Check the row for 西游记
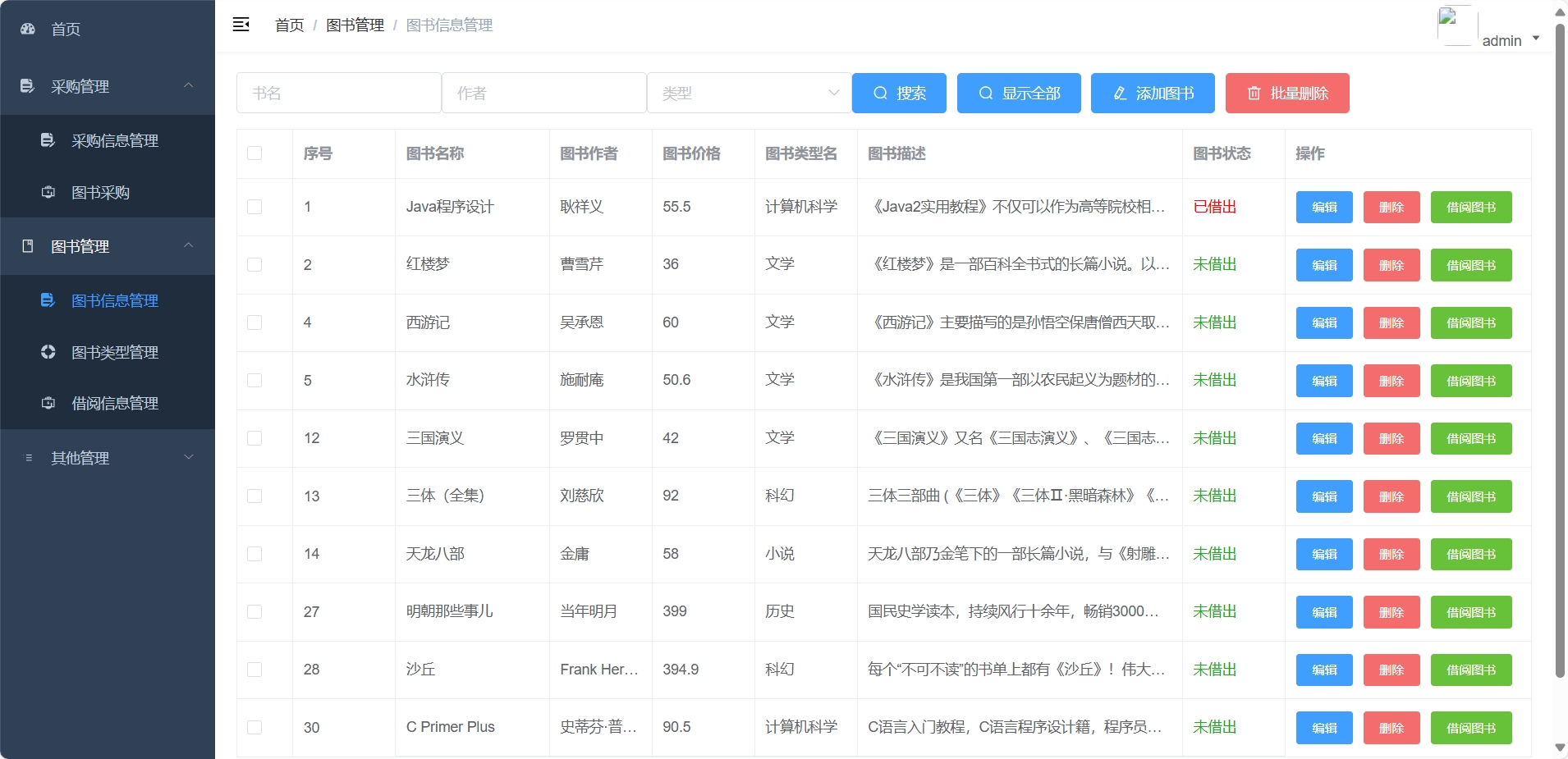 [254, 322]
